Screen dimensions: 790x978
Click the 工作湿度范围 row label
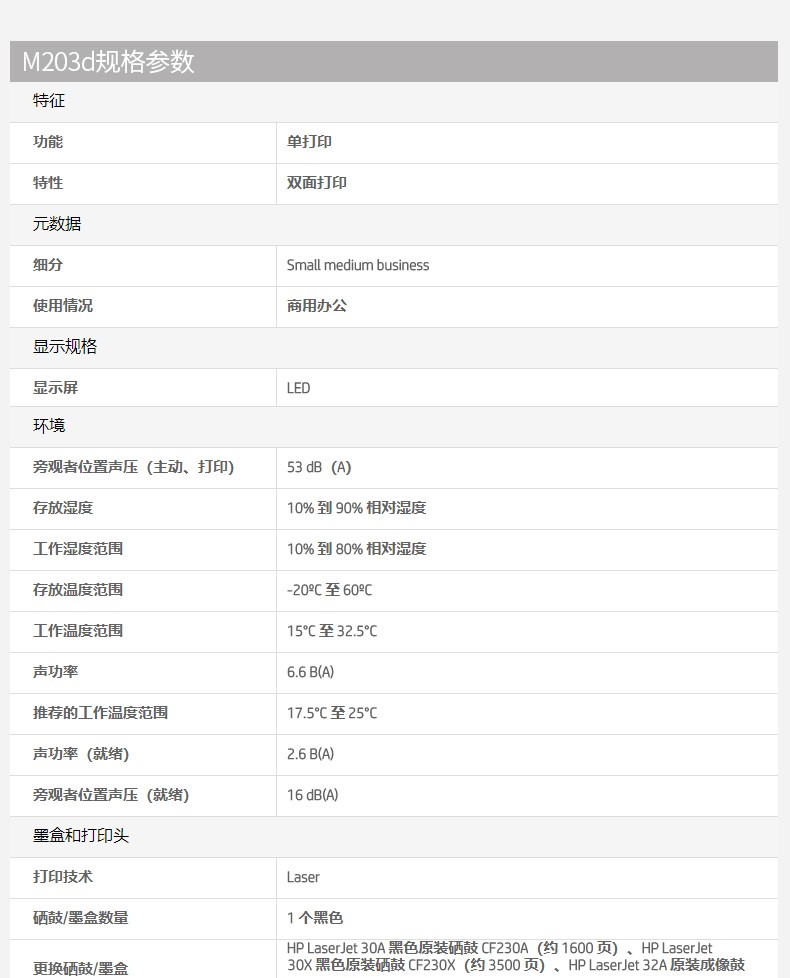click(x=78, y=549)
